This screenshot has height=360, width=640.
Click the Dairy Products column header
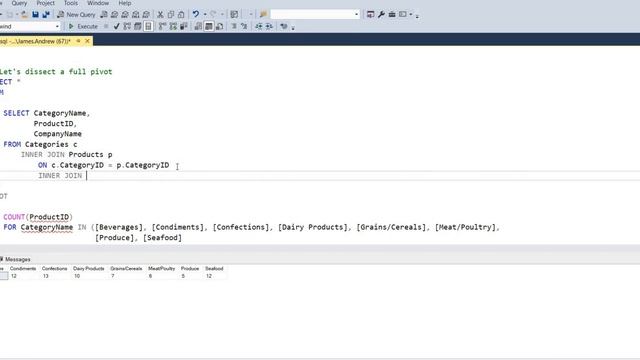pos(89,269)
